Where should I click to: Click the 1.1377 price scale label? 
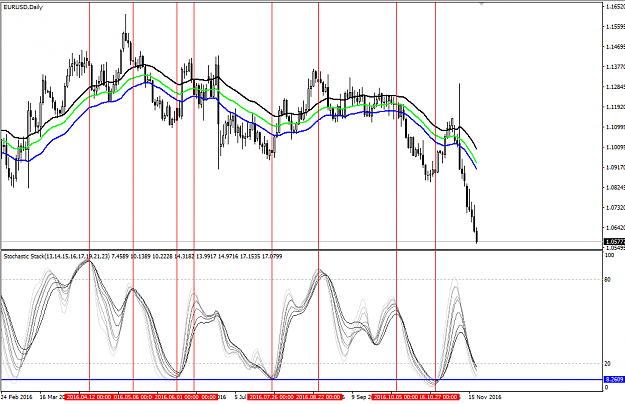pyautogui.click(x=615, y=67)
